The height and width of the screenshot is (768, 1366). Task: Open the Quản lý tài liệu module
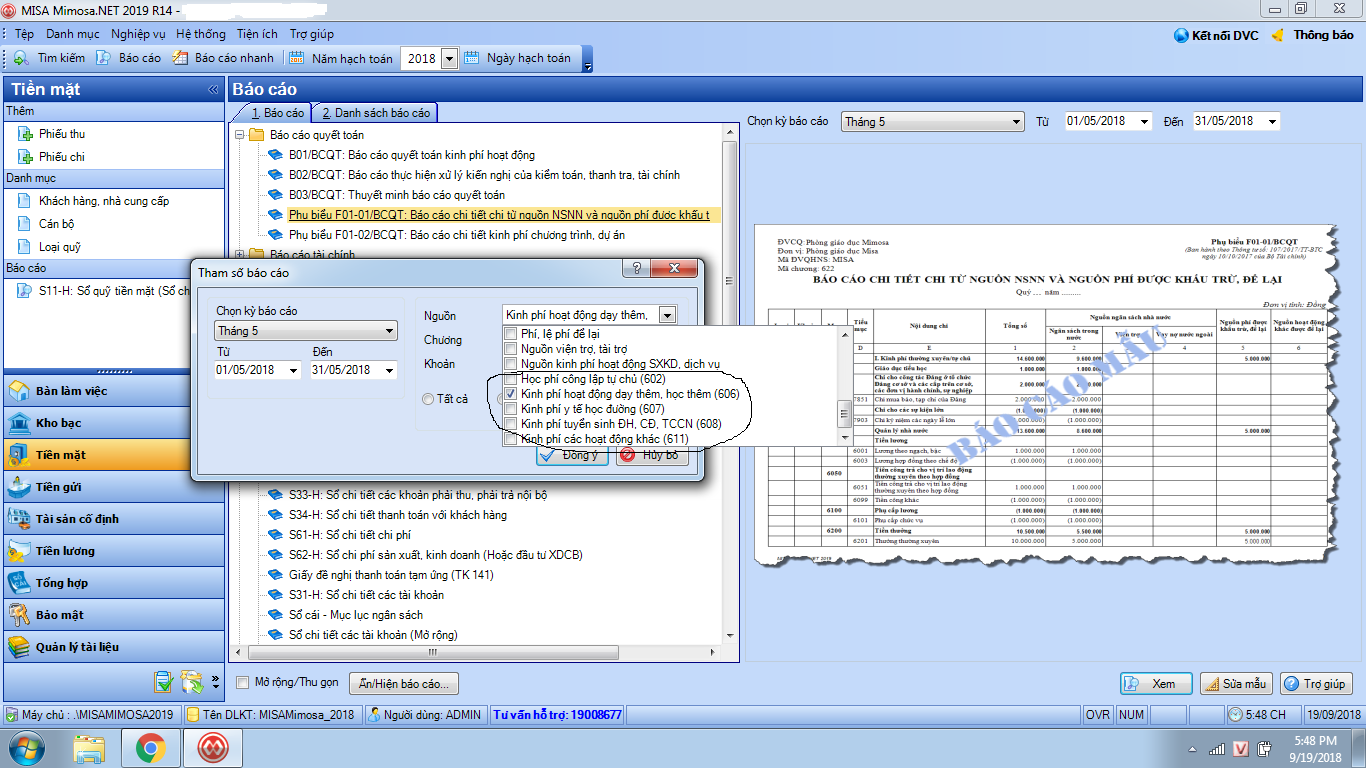(113, 647)
